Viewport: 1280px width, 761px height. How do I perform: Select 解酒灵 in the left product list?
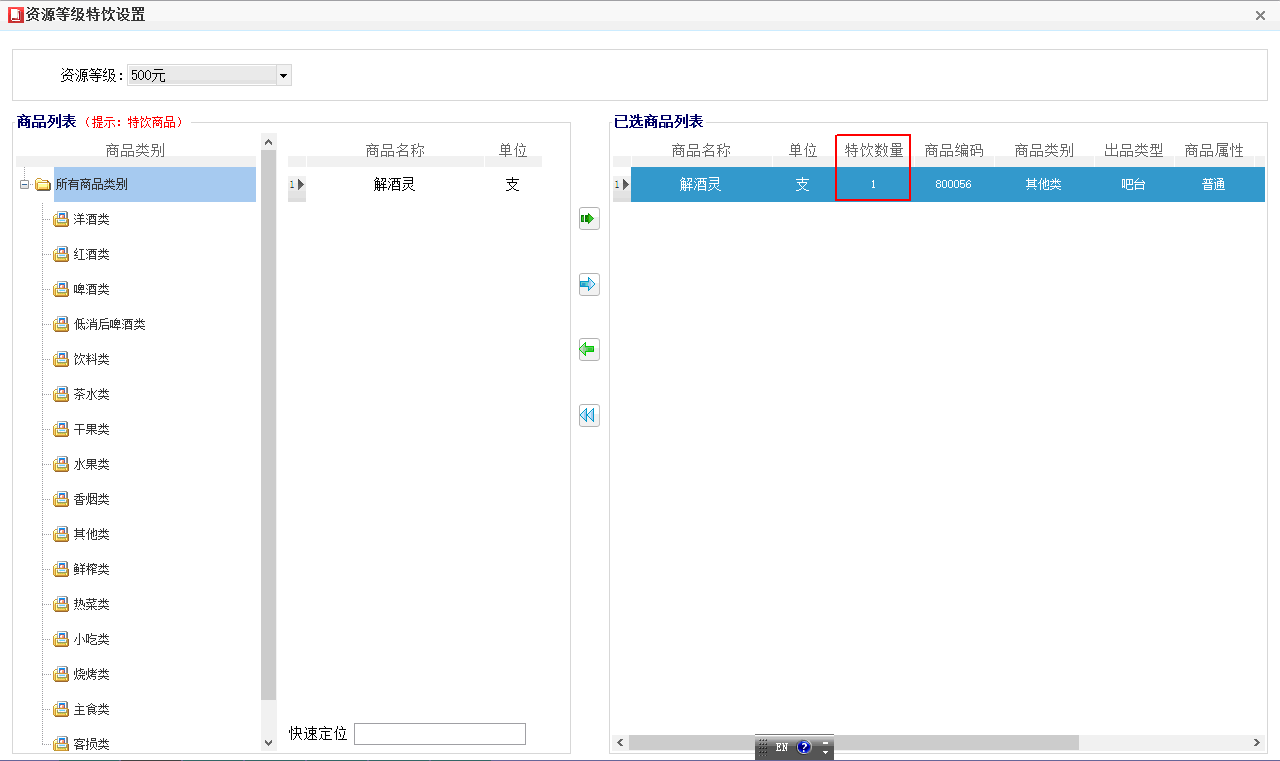click(x=394, y=184)
